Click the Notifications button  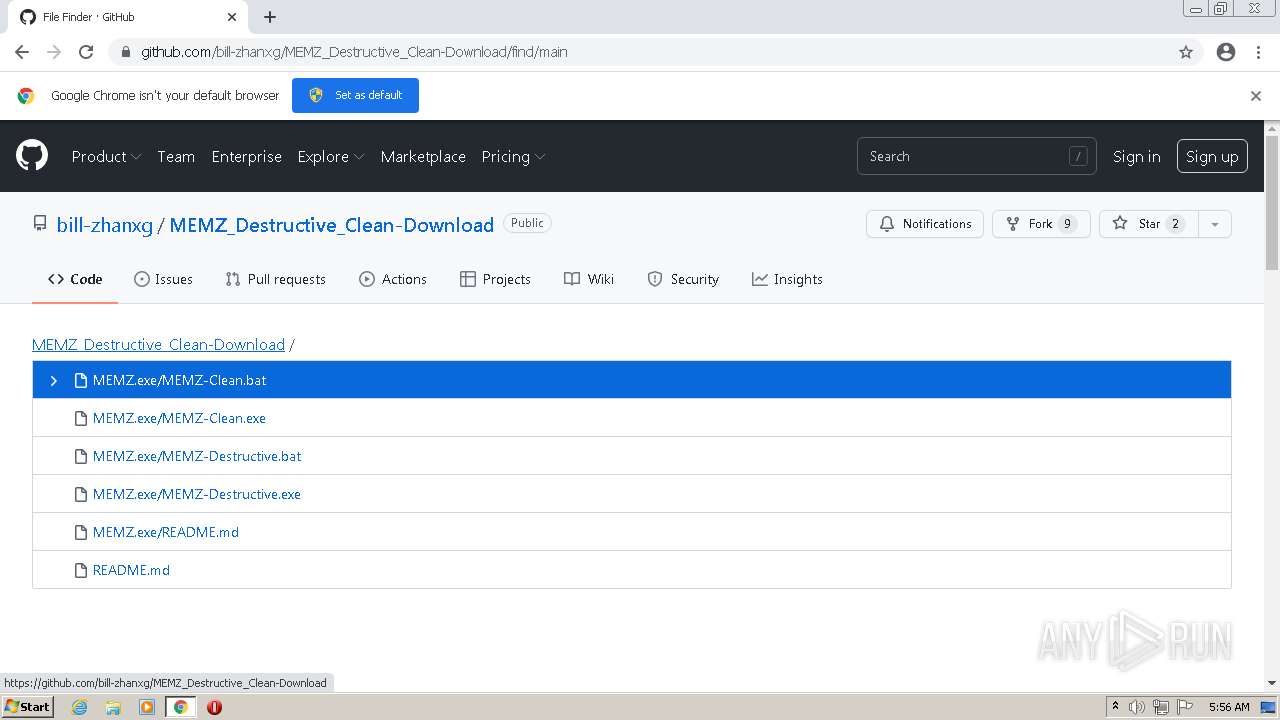[925, 224]
